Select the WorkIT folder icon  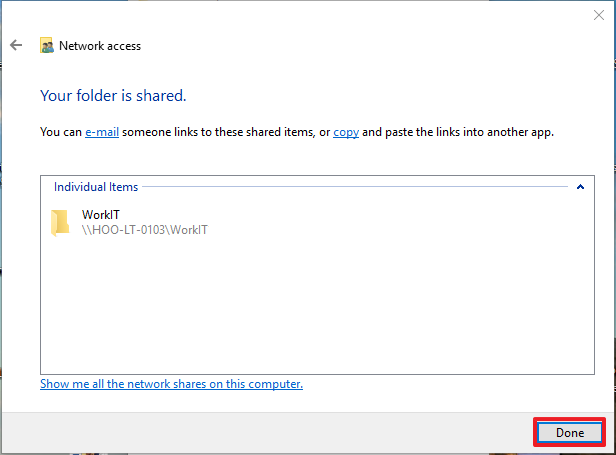pyautogui.click(x=60, y=222)
